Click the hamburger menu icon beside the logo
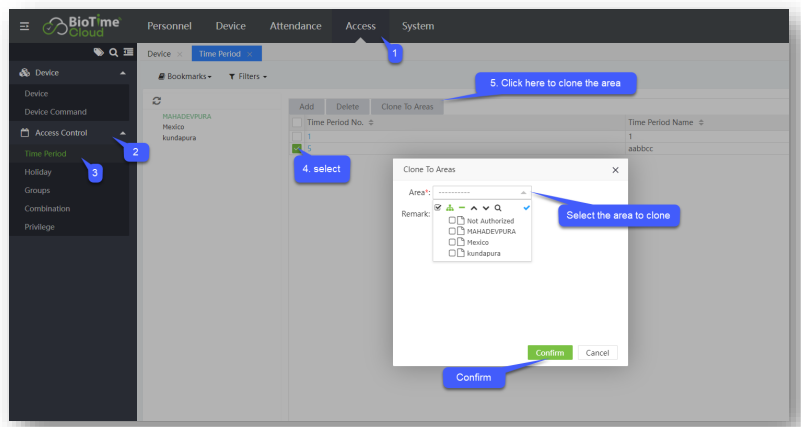801x427 pixels. (24, 26)
